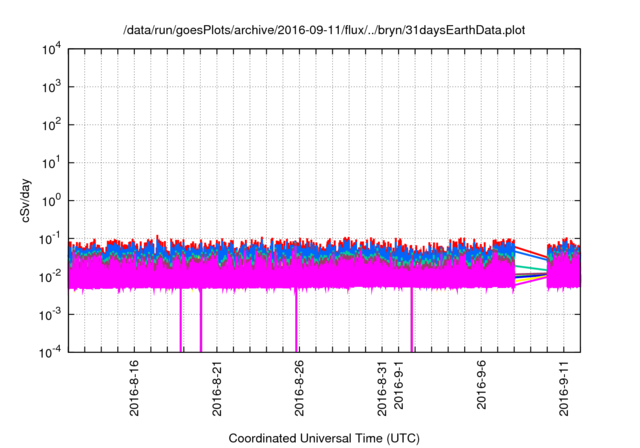Click the 10^-4 y-axis tick label

pyautogui.click(x=50, y=352)
